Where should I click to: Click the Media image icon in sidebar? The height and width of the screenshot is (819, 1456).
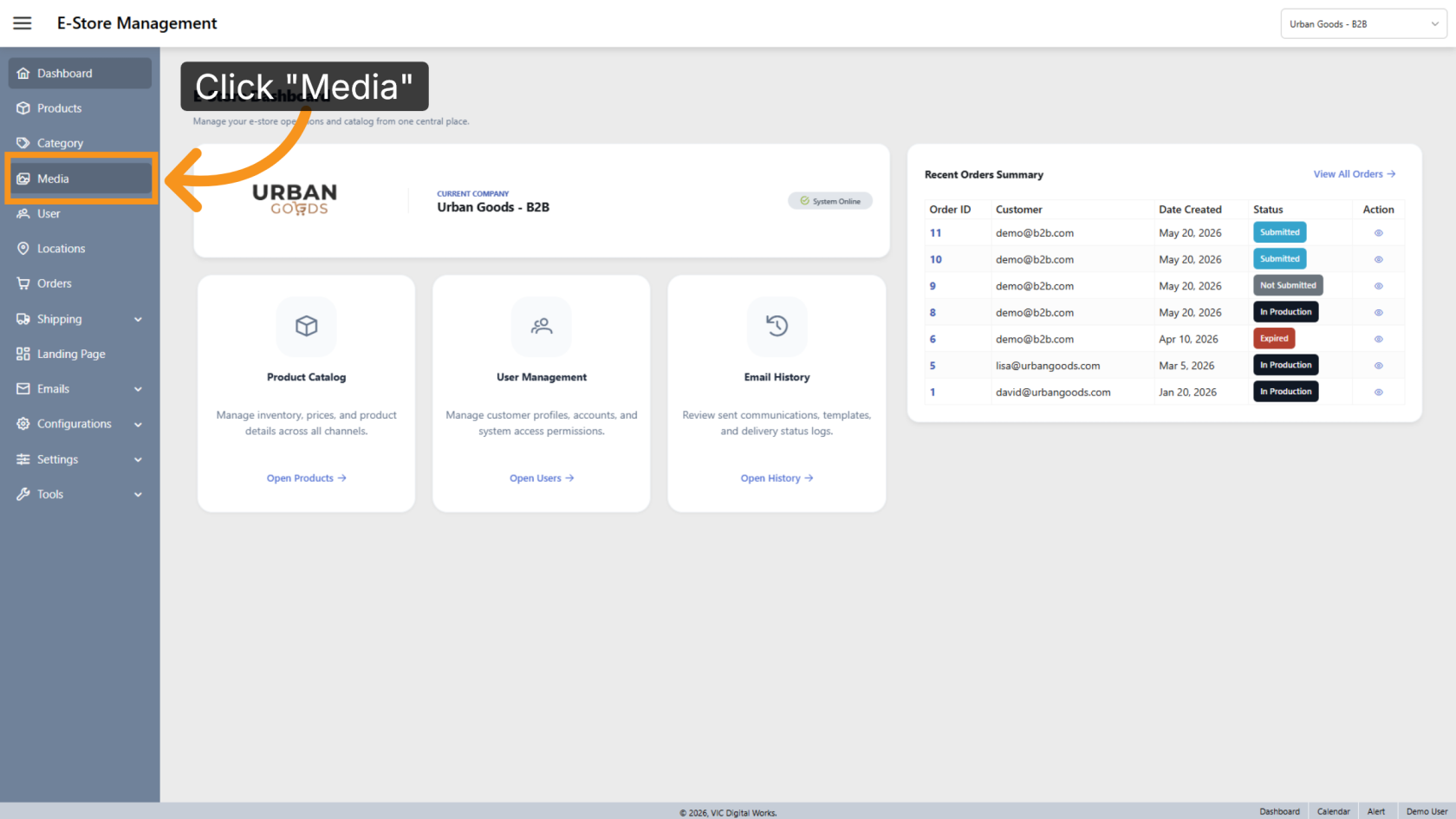(23, 179)
